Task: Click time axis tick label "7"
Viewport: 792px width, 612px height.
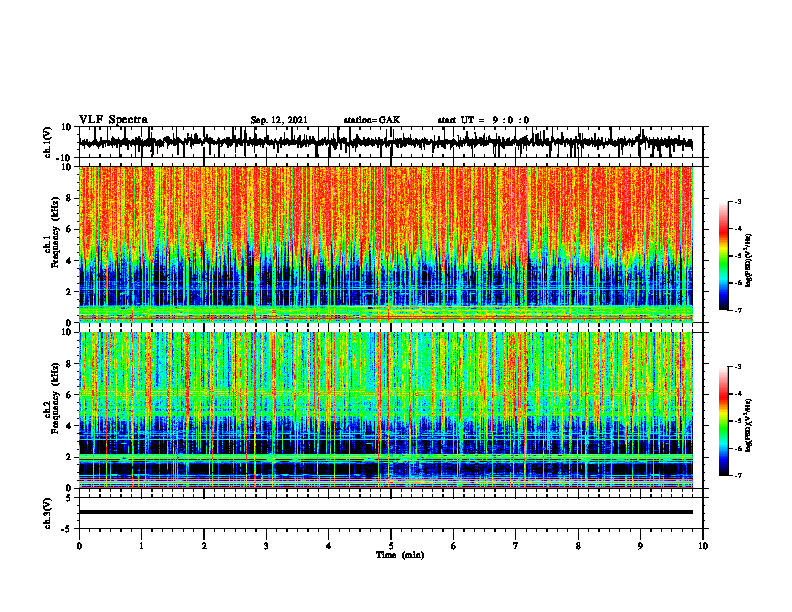Action: [516, 546]
